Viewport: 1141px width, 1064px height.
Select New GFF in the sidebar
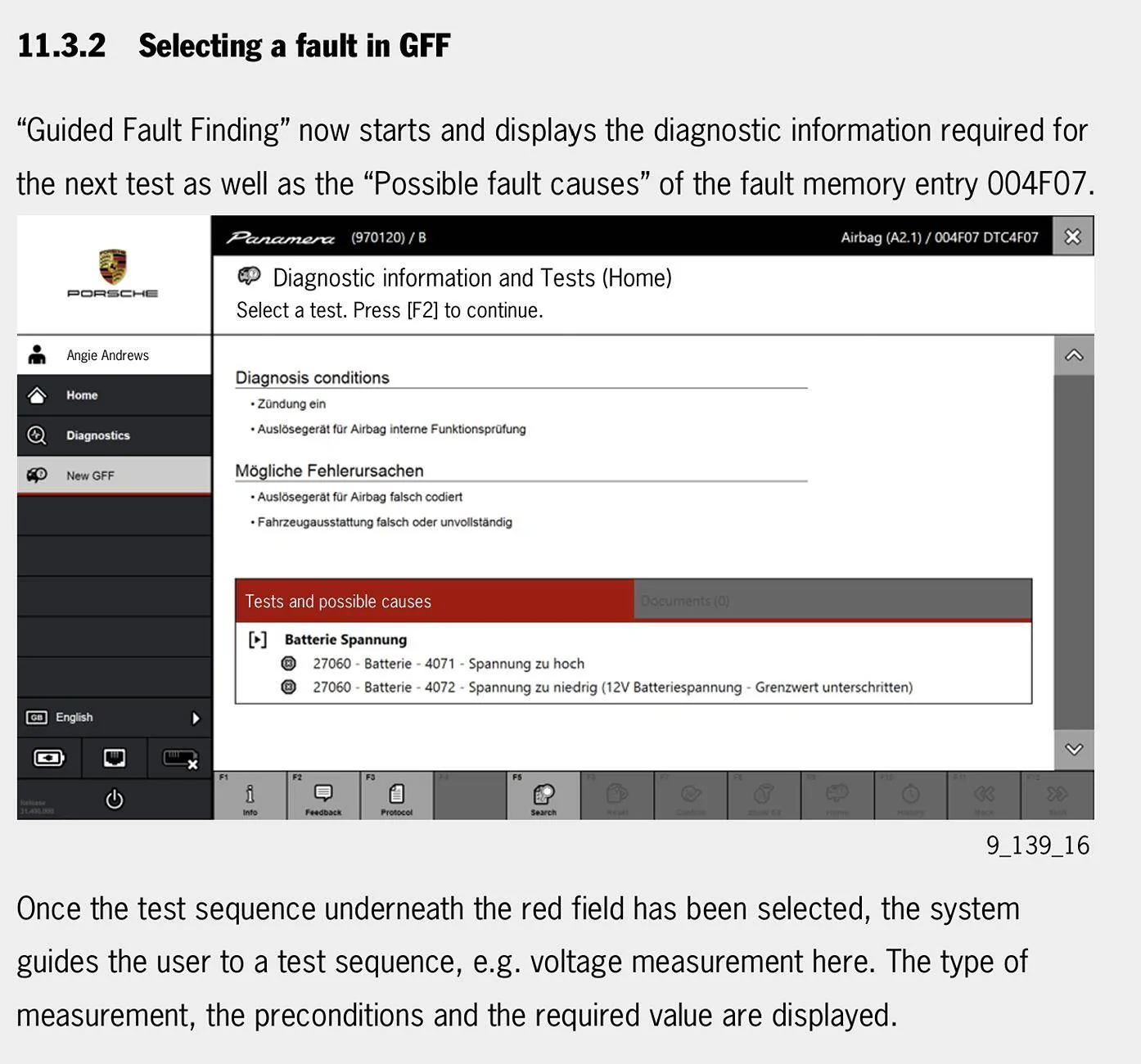pyautogui.click(x=114, y=476)
